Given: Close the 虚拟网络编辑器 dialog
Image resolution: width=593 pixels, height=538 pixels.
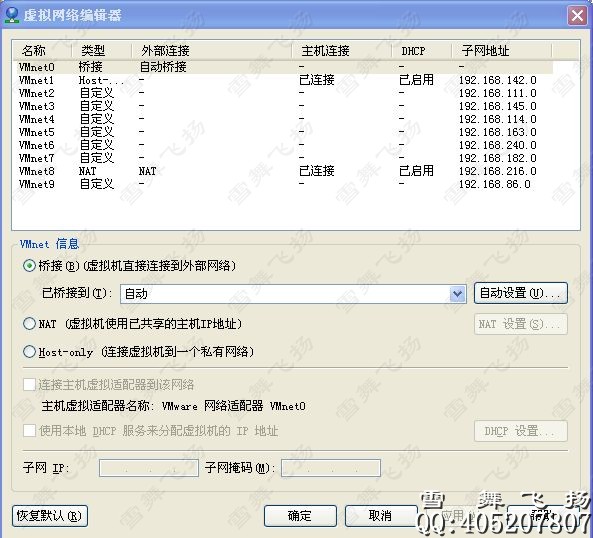Looking at the screenshot, I should 577,16.
